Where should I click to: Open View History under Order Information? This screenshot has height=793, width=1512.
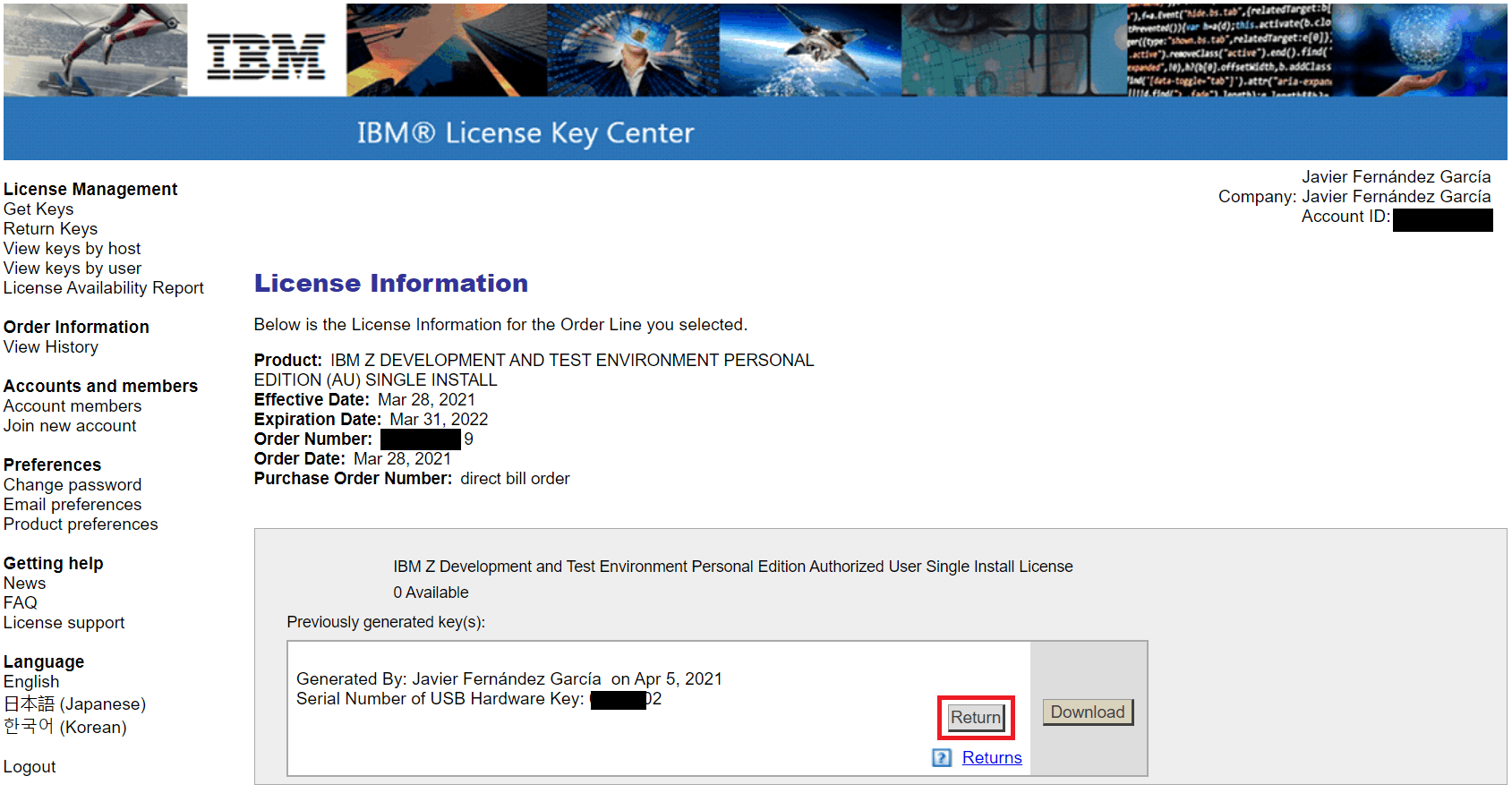50,347
